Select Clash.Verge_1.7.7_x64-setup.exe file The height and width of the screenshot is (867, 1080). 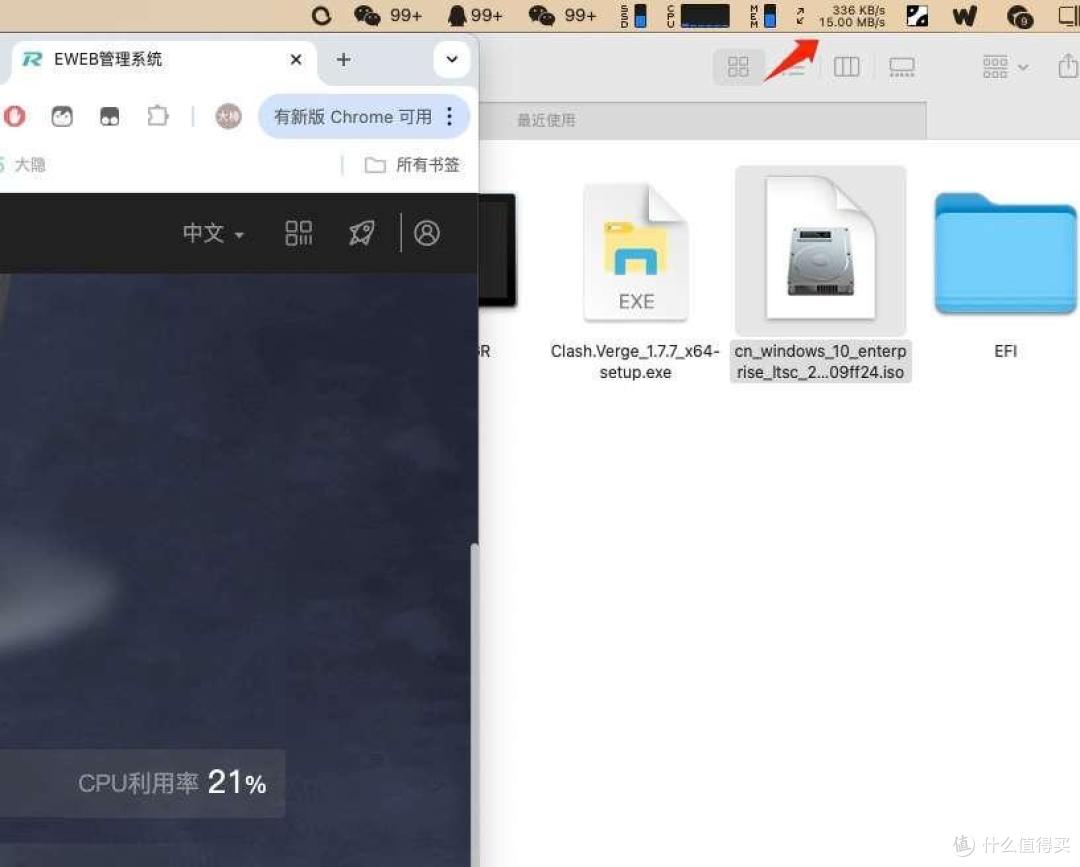point(635,281)
